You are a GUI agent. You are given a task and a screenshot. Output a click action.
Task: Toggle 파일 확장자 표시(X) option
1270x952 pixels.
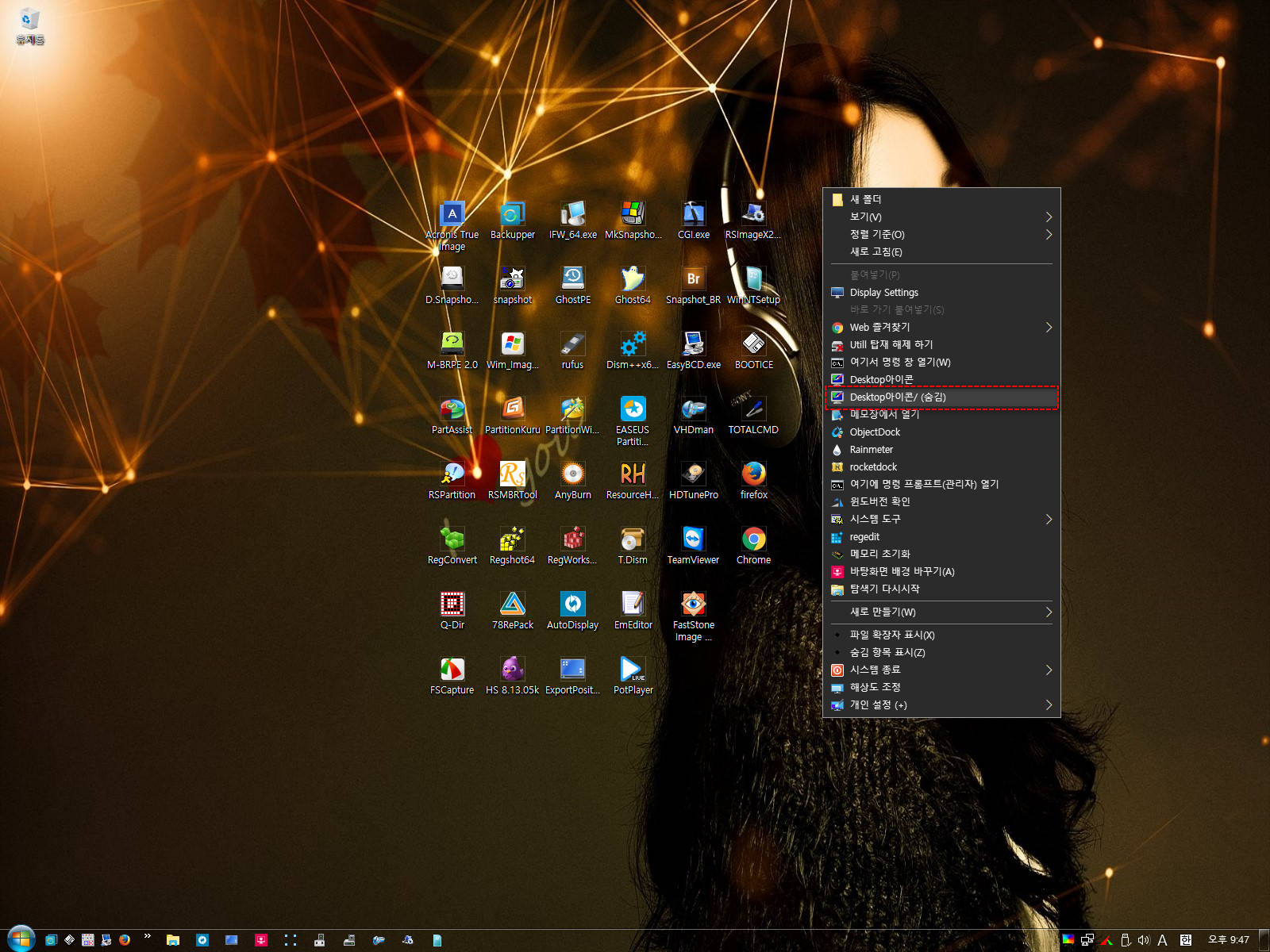coord(941,635)
